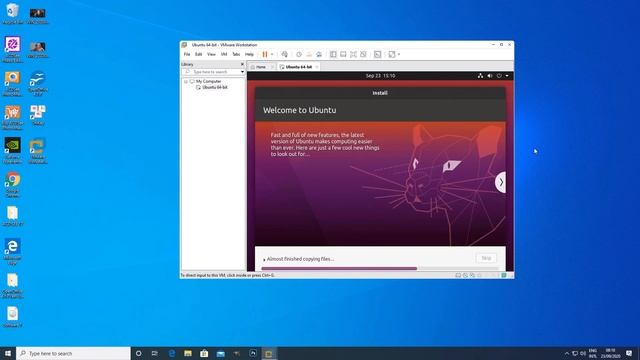This screenshot has width=640, height=360.
Task: Open the Help menu in VMware
Action: pyautogui.click(x=249, y=54)
